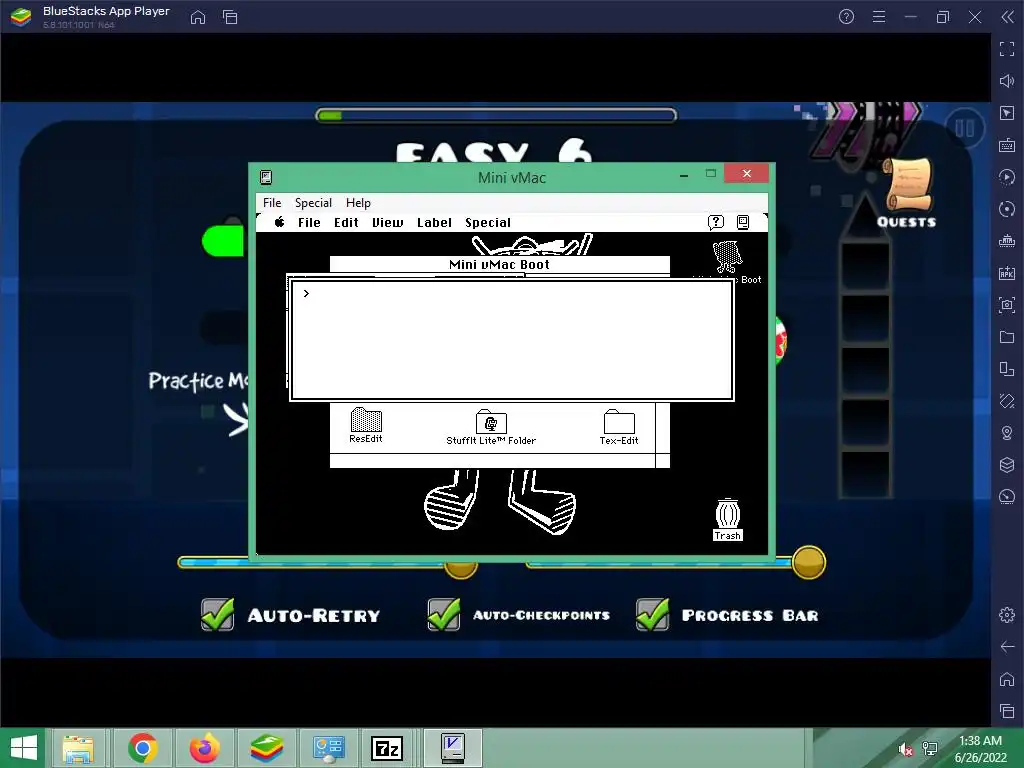
Task: Click the right volume slider gold knob
Action: point(808,562)
